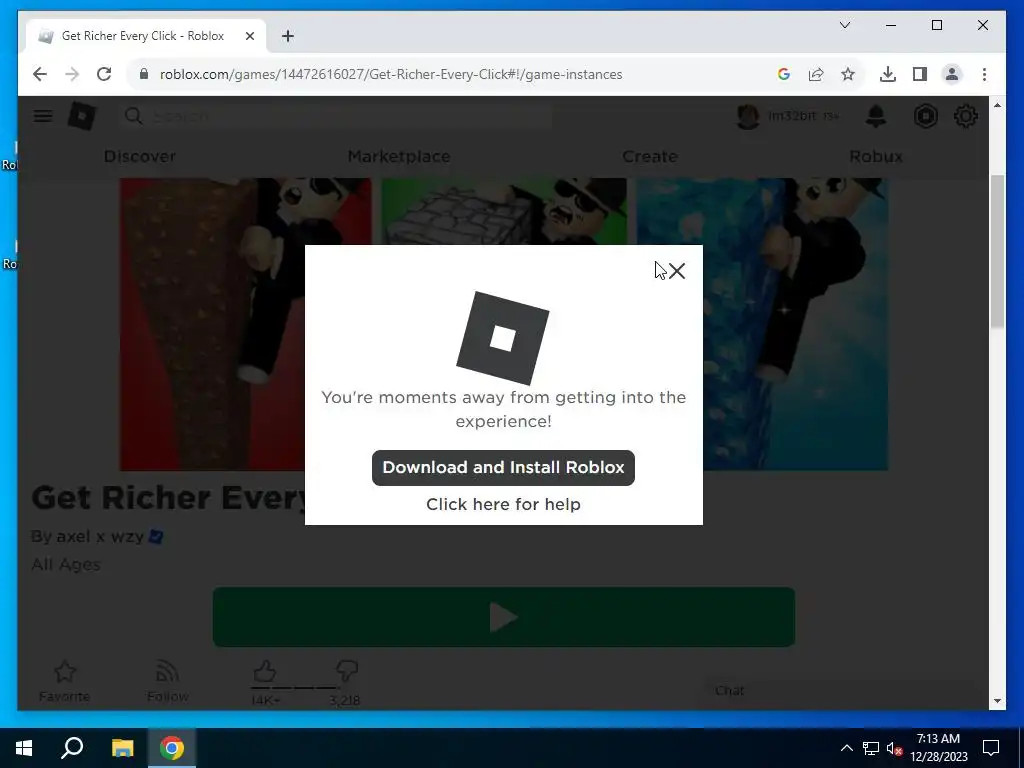Reload the Roblox page
The width and height of the screenshot is (1024, 768).
click(104, 74)
